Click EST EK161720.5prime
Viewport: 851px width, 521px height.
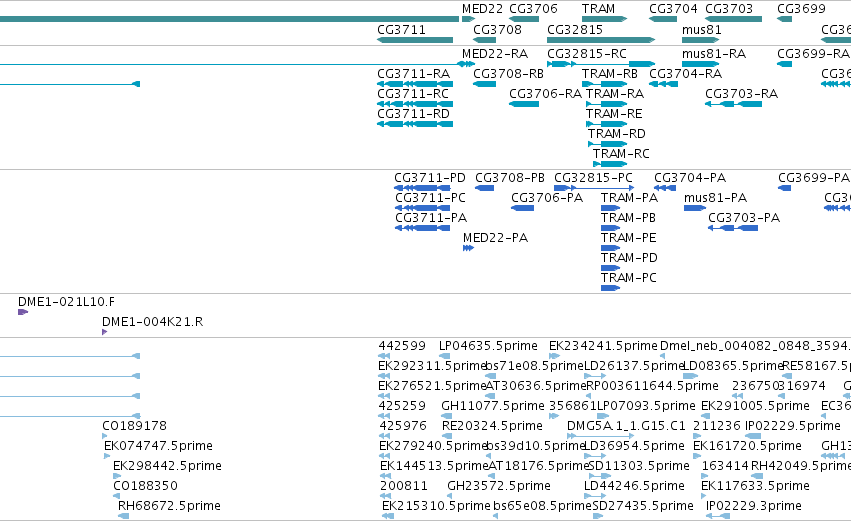tap(747, 446)
